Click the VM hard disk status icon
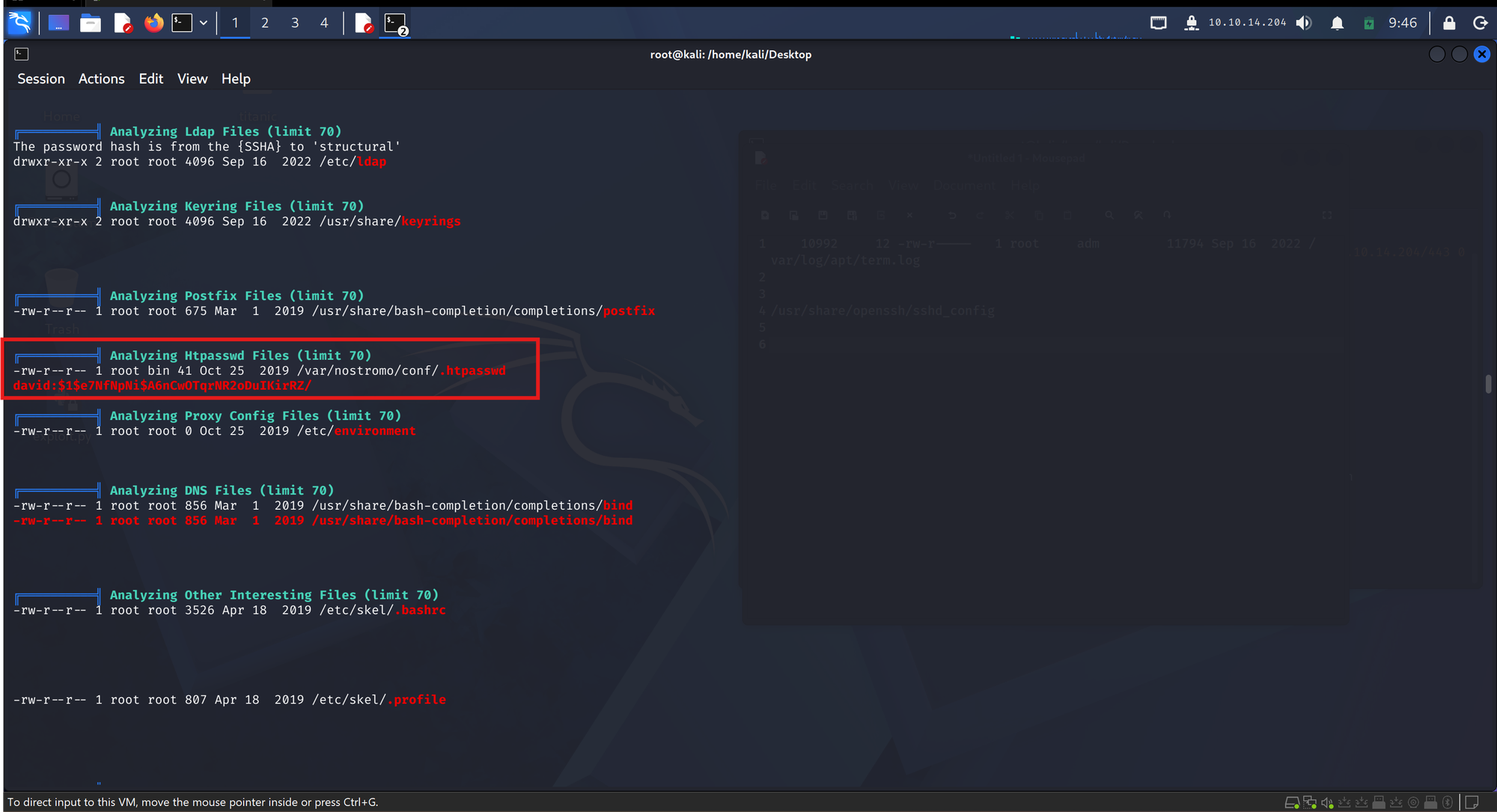This screenshot has width=1497, height=812. pos(1292,802)
